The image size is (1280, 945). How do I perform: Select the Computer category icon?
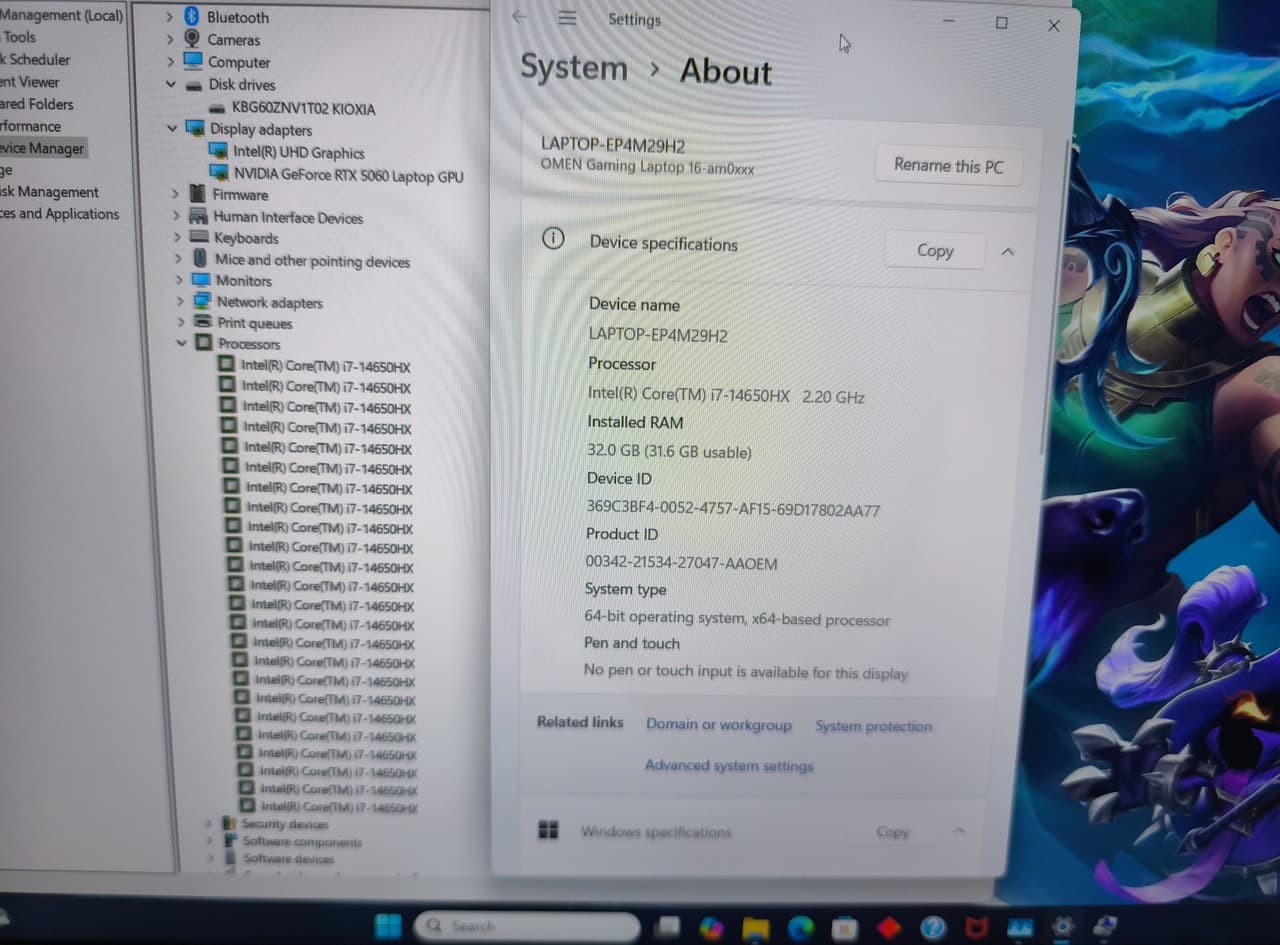(x=193, y=62)
